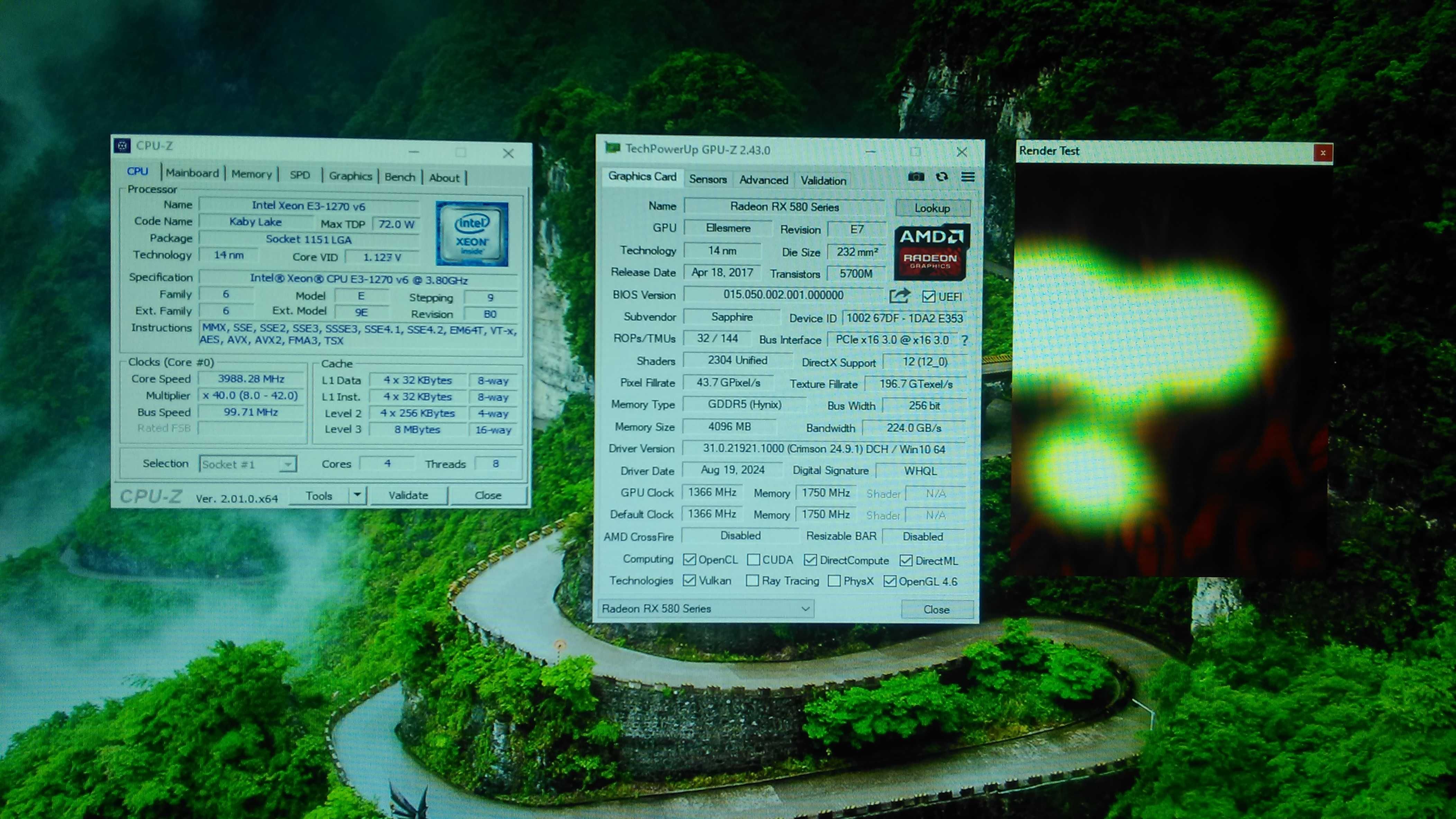Image resolution: width=1456 pixels, height=819 pixels.
Task: Switch to the Sensors tab in GPU-Z
Action: click(708, 179)
